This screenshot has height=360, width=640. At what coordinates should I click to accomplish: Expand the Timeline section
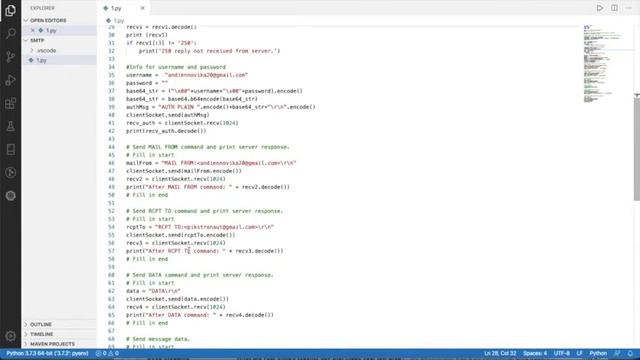[41, 334]
